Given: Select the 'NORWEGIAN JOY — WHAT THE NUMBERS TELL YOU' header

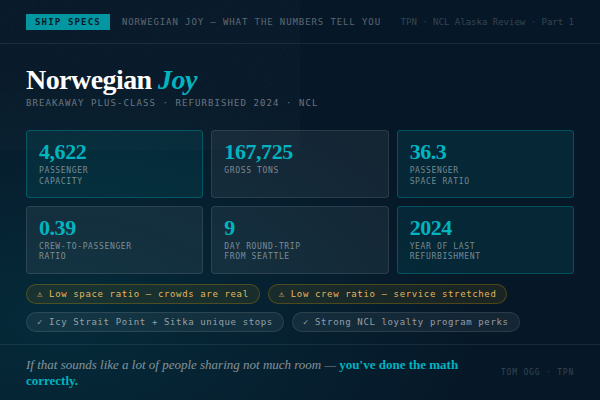Looking at the screenshot, I should (251, 22).
